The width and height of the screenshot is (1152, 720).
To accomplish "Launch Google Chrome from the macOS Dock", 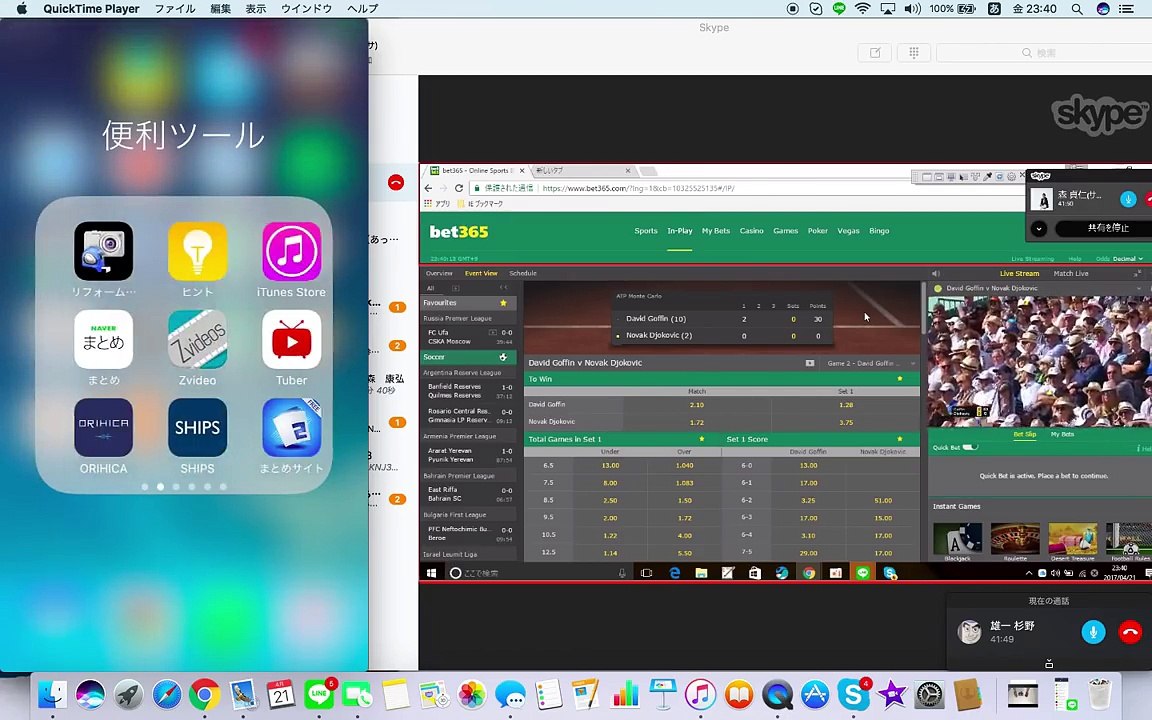I will pos(204,694).
